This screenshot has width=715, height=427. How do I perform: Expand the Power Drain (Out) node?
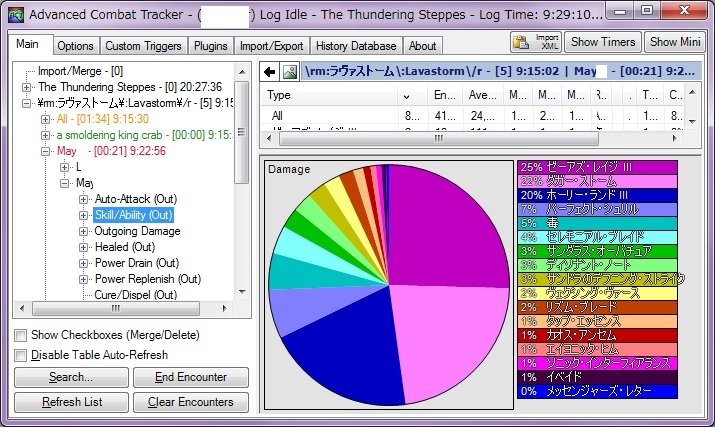click(x=83, y=263)
